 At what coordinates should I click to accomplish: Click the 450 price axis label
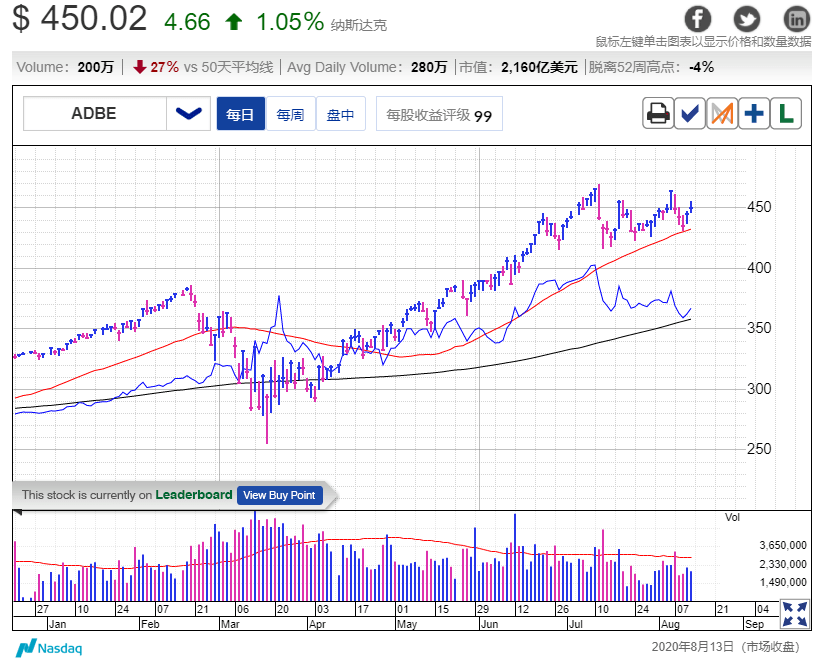pos(759,207)
